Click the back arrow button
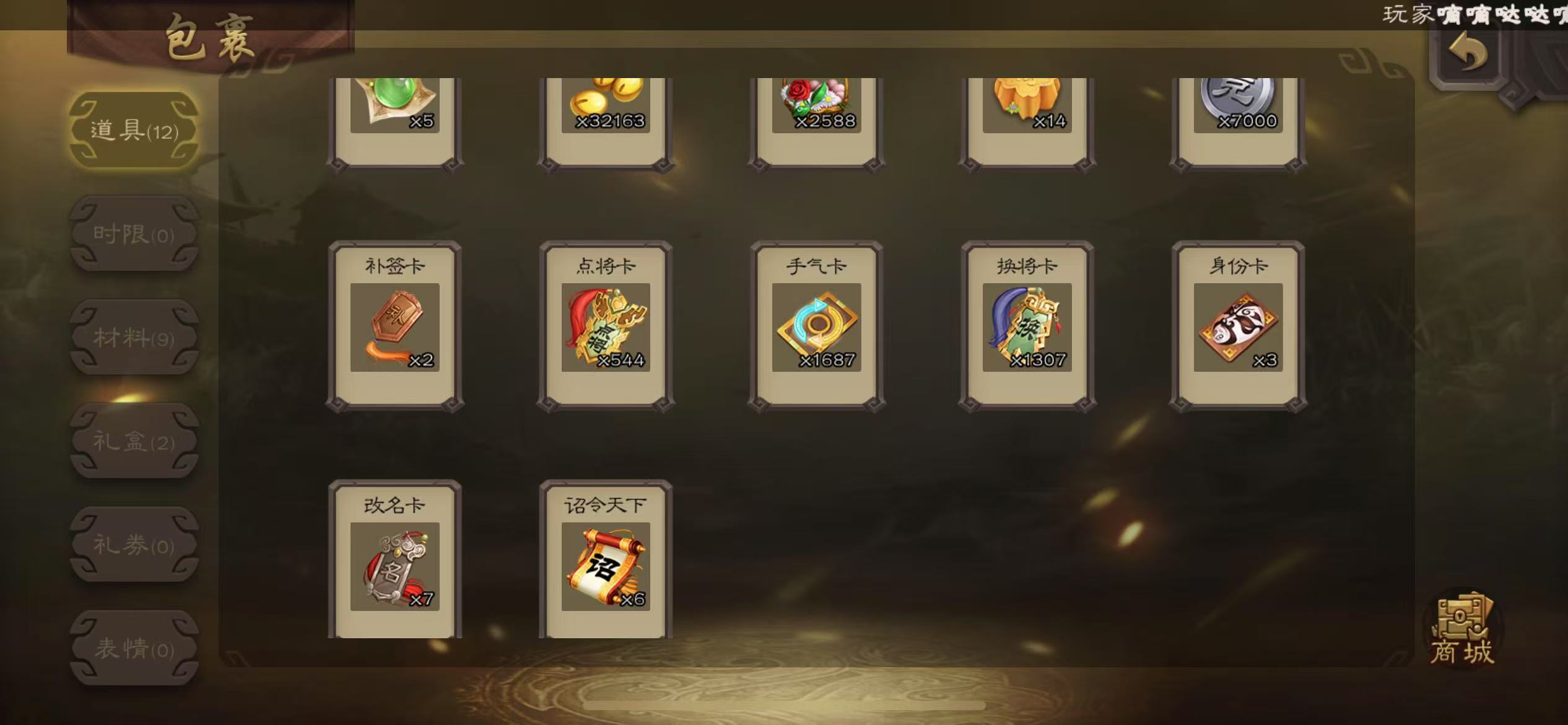This screenshot has width=1568, height=725. tap(1467, 53)
